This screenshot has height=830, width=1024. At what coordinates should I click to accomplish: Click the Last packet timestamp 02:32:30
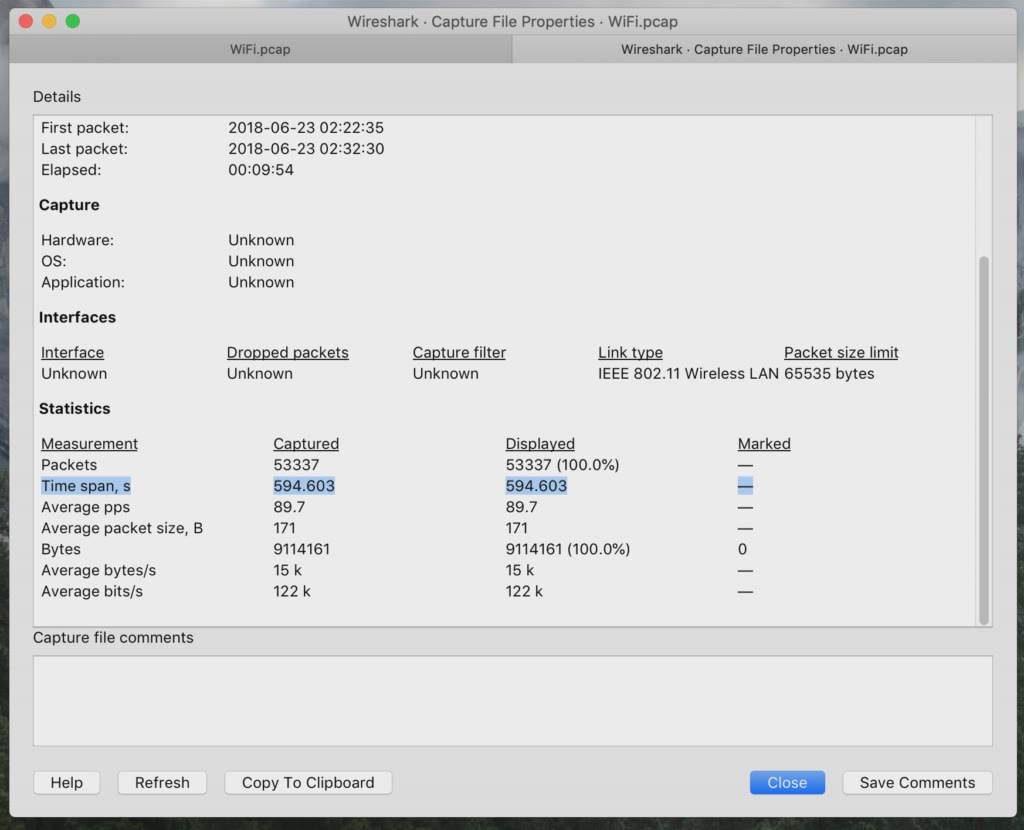click(x=306, y=149)
